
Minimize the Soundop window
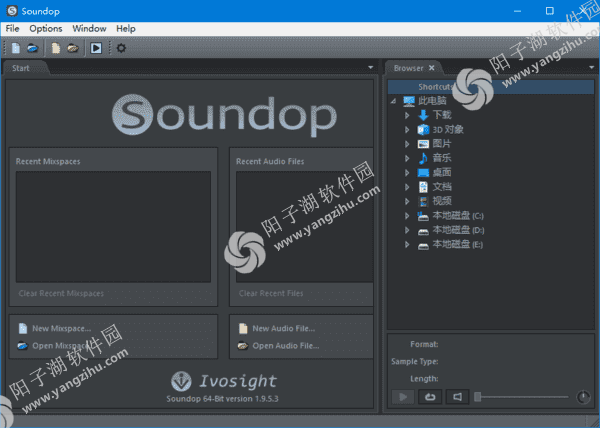click(517, 11)
